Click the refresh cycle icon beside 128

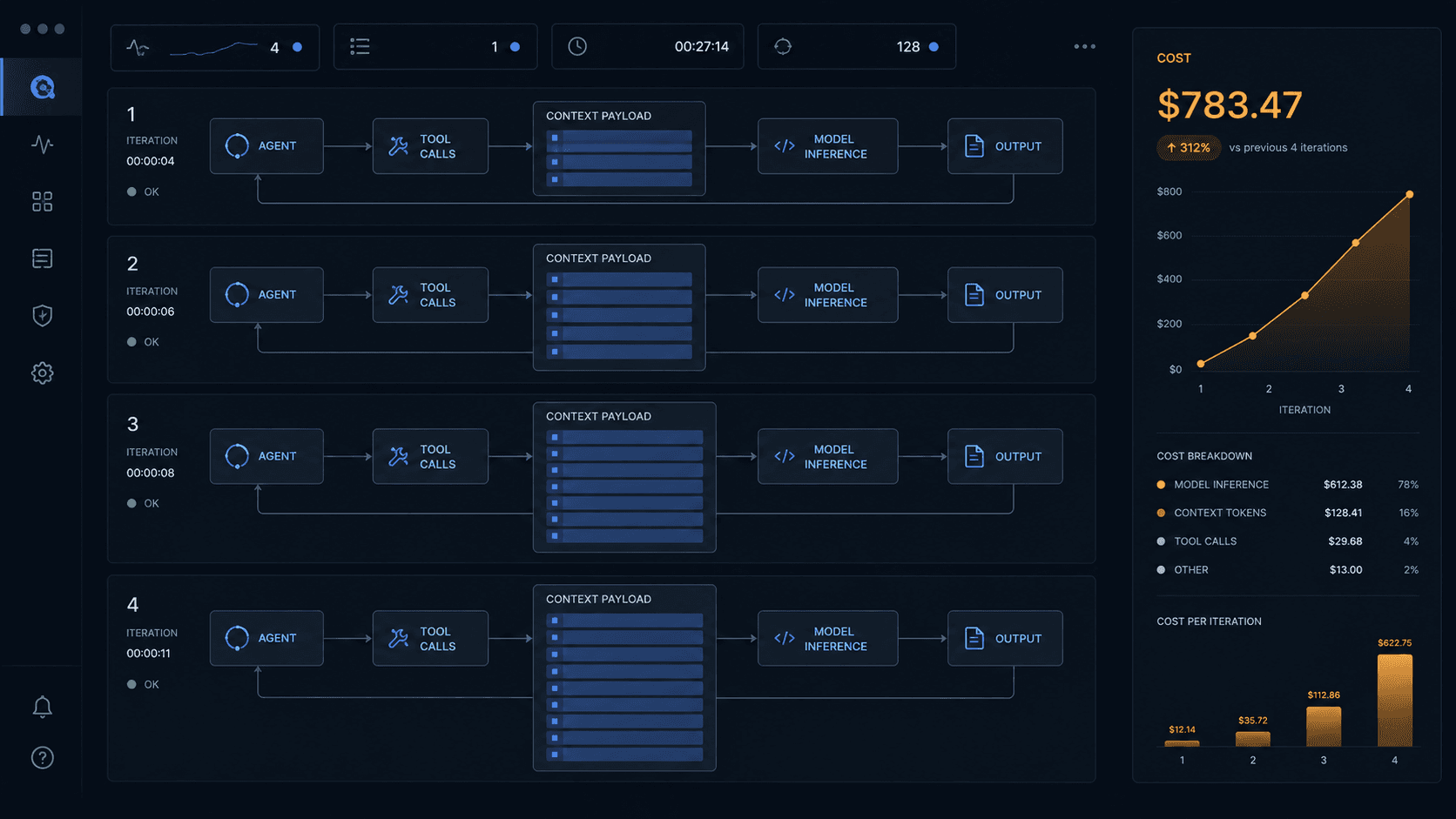(783, 47)
